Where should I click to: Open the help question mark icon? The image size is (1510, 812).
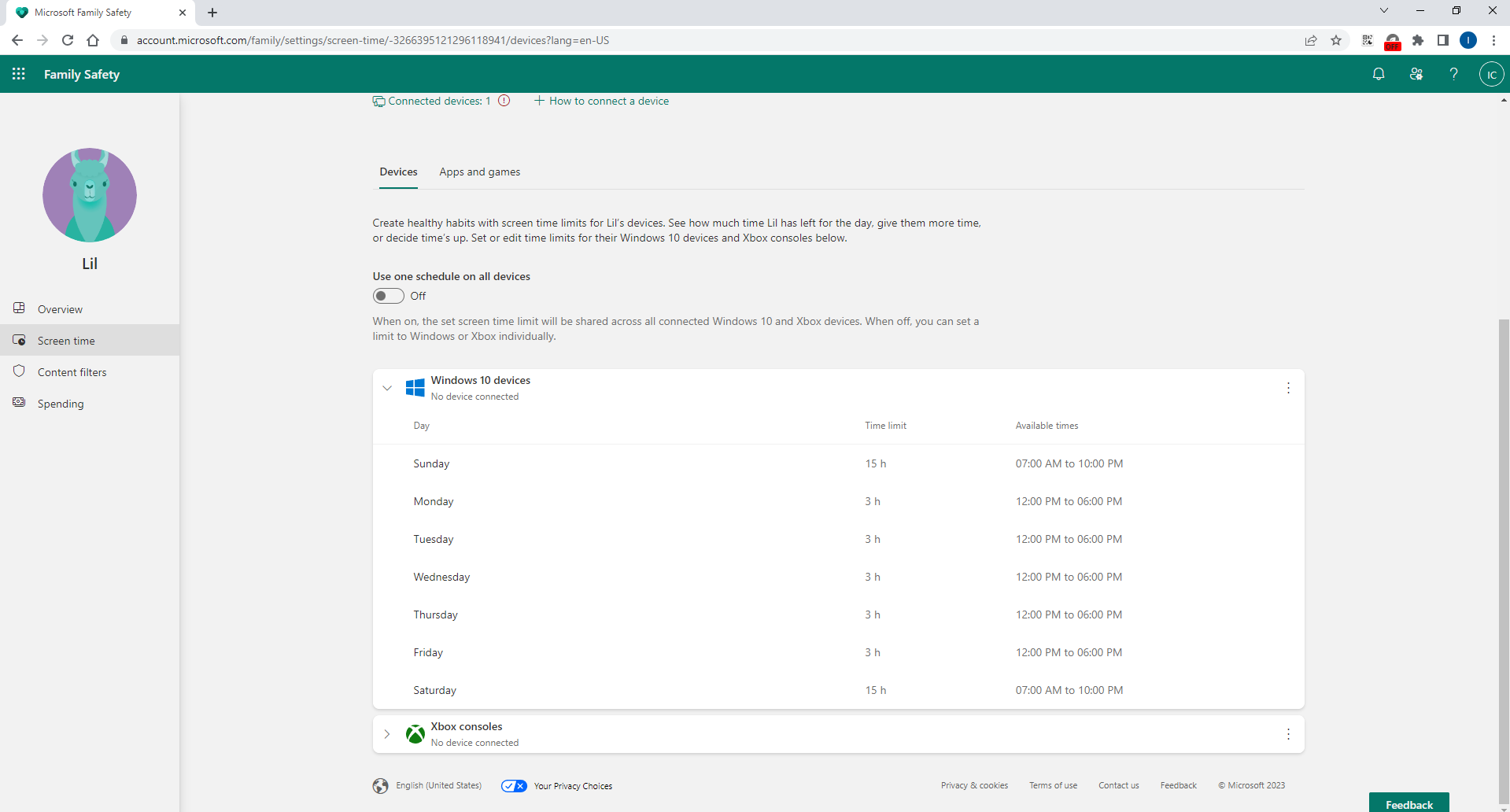1454,74
